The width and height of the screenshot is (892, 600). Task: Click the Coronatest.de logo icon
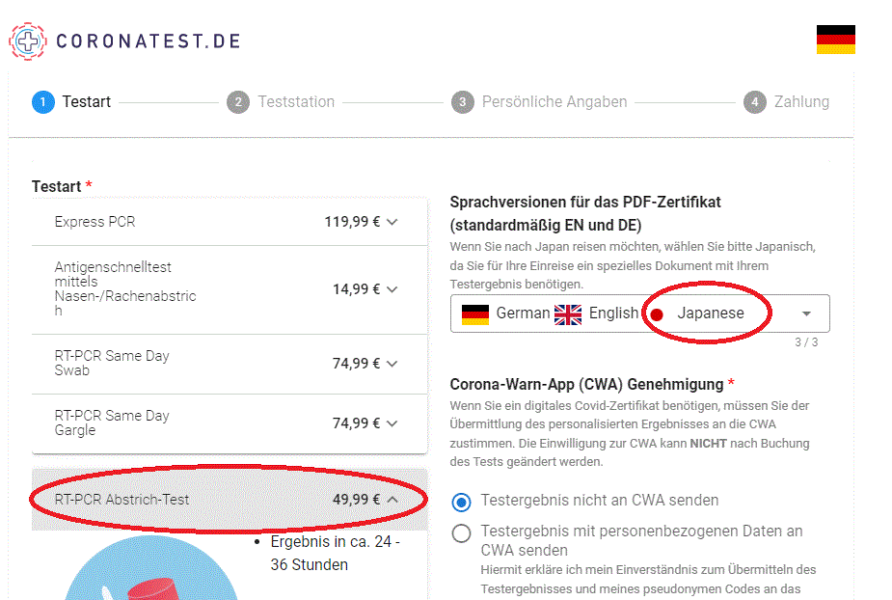click(x=28, y=42)
